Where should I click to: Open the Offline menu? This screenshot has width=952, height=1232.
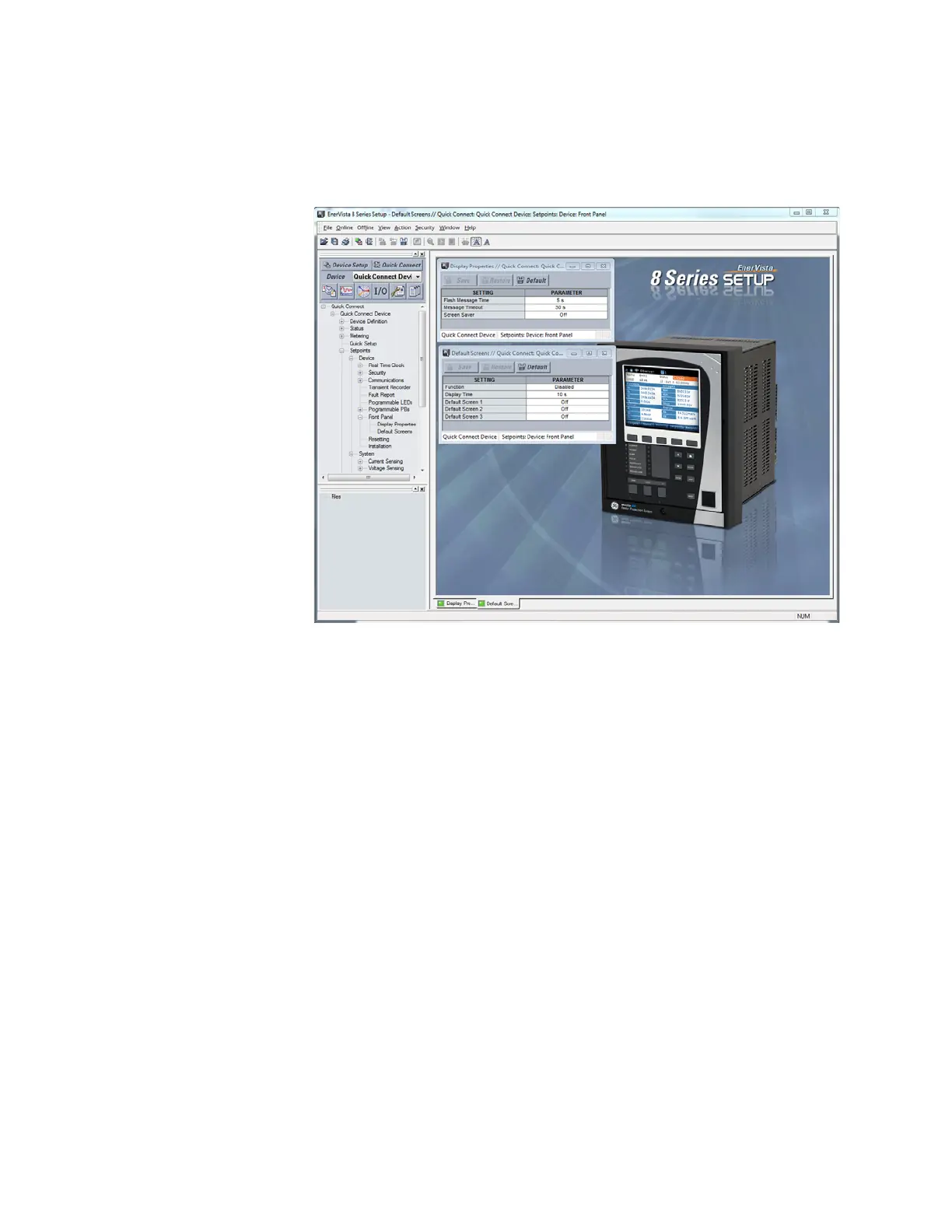tap(365, 228)
